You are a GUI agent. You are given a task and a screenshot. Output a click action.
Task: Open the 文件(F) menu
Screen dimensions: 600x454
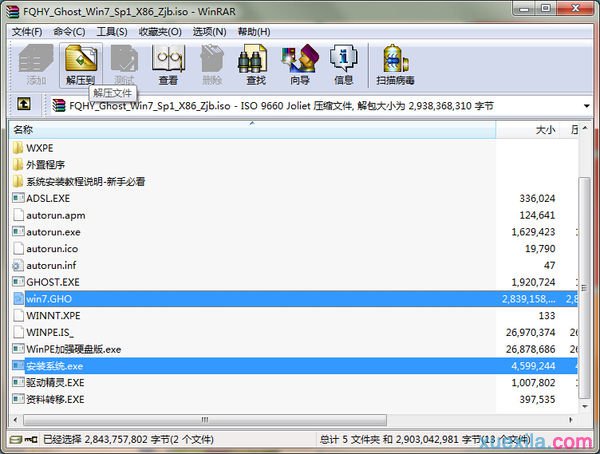30,31
